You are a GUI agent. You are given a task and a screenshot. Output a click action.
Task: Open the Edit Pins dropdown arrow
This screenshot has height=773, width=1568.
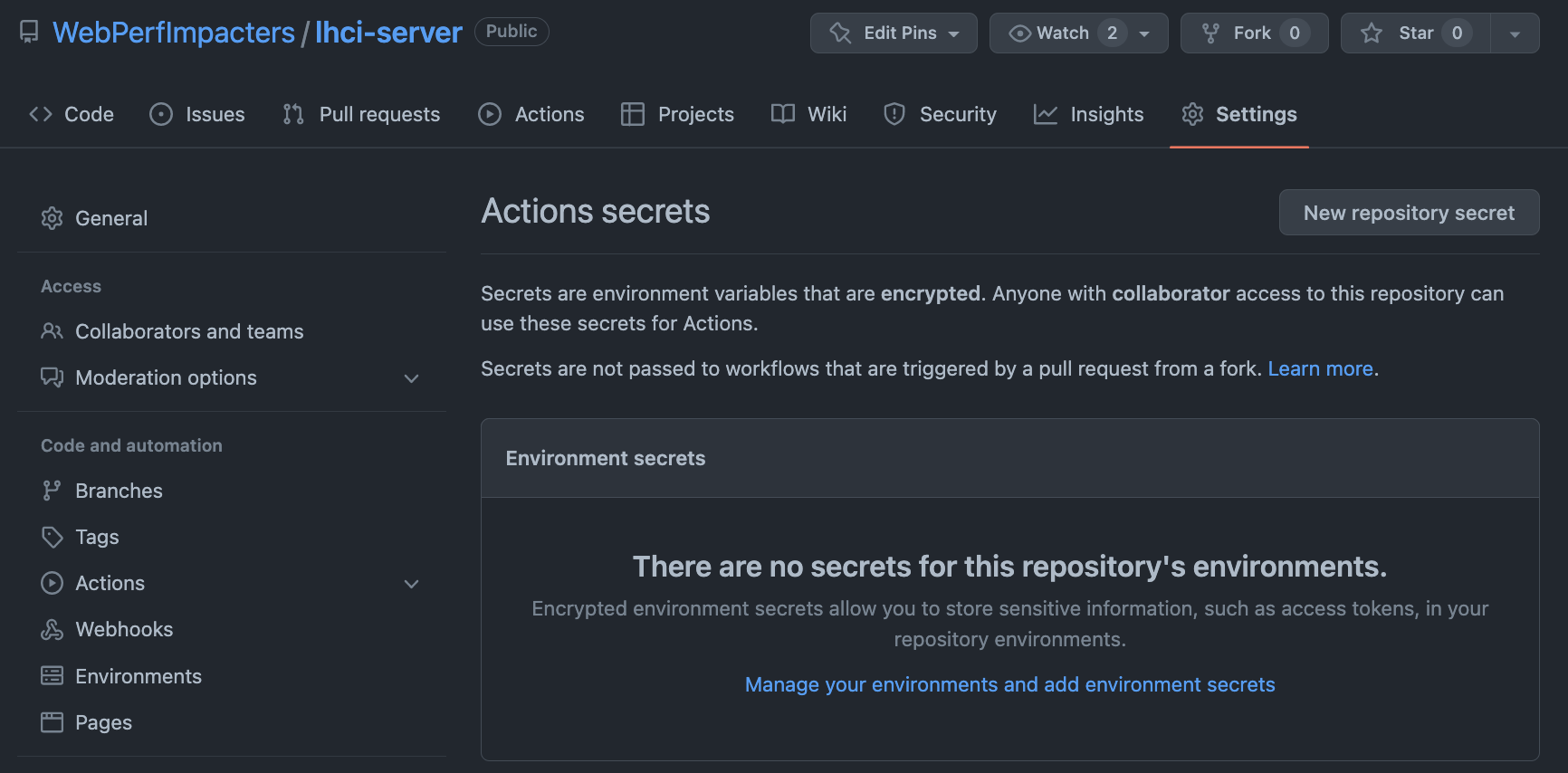point(954,34)
